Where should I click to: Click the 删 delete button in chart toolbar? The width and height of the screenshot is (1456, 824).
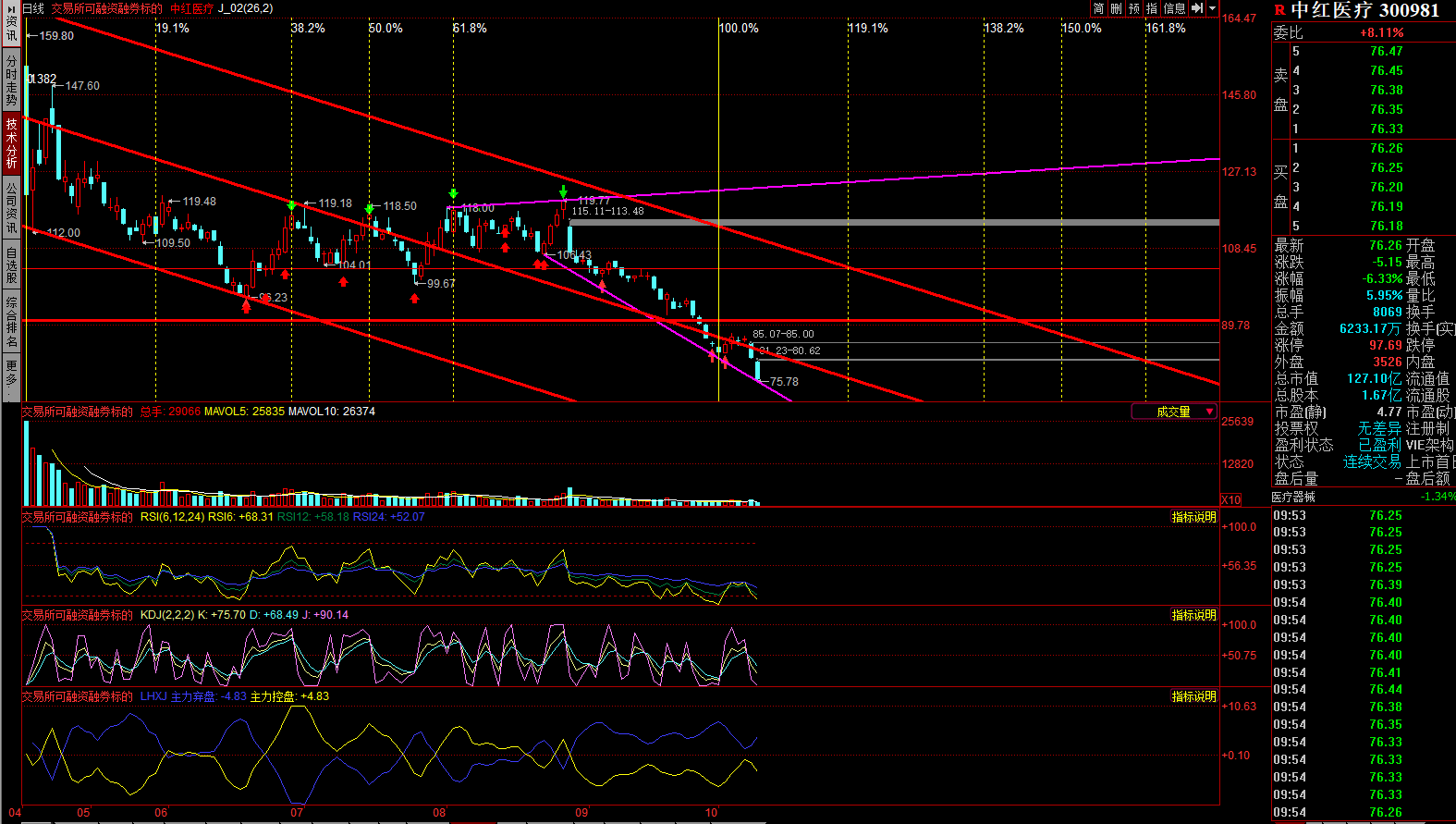(1116, 8)
